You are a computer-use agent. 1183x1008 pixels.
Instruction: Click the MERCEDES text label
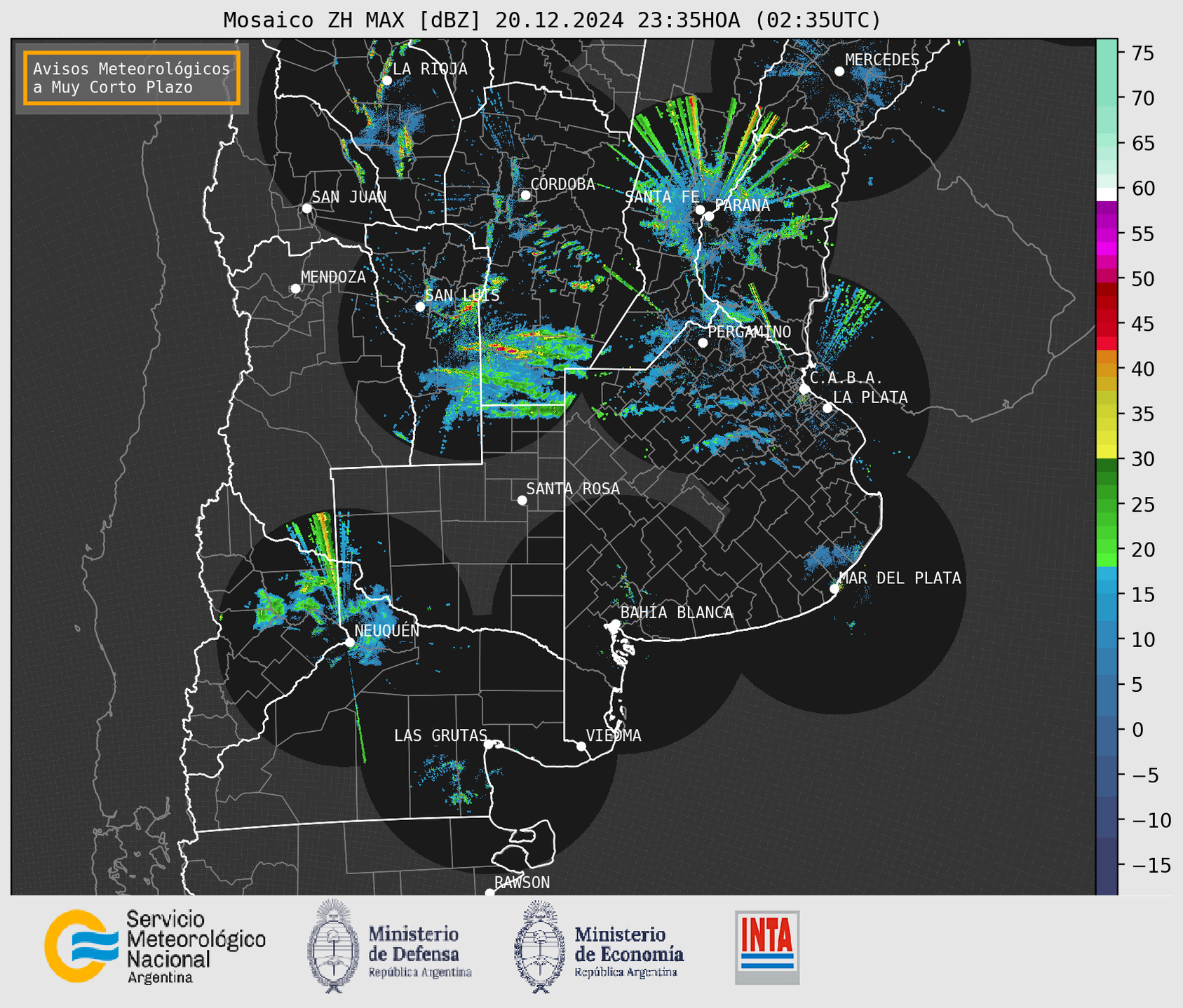tap(882, 60)
